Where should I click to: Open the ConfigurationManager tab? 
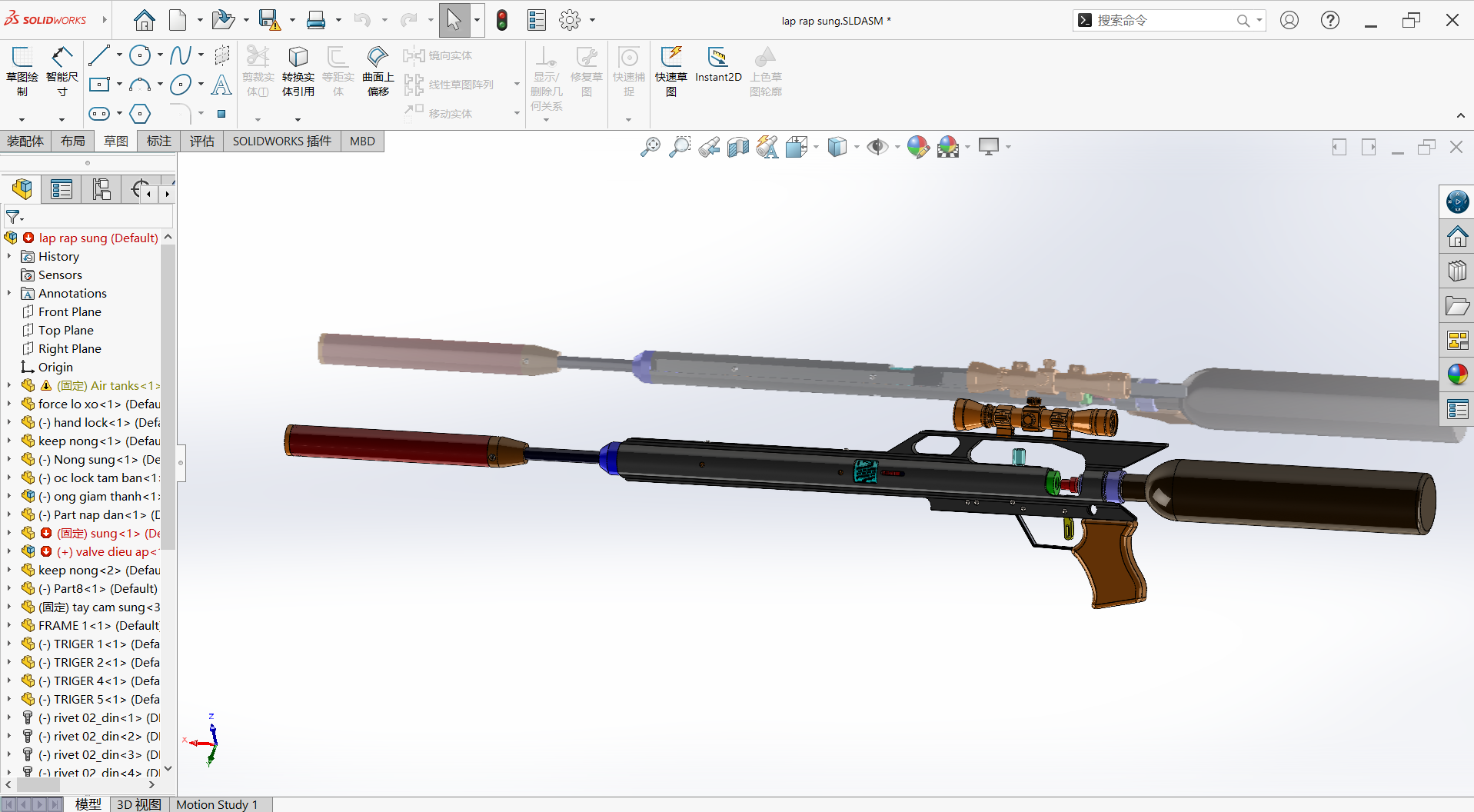tap(101, 189)
